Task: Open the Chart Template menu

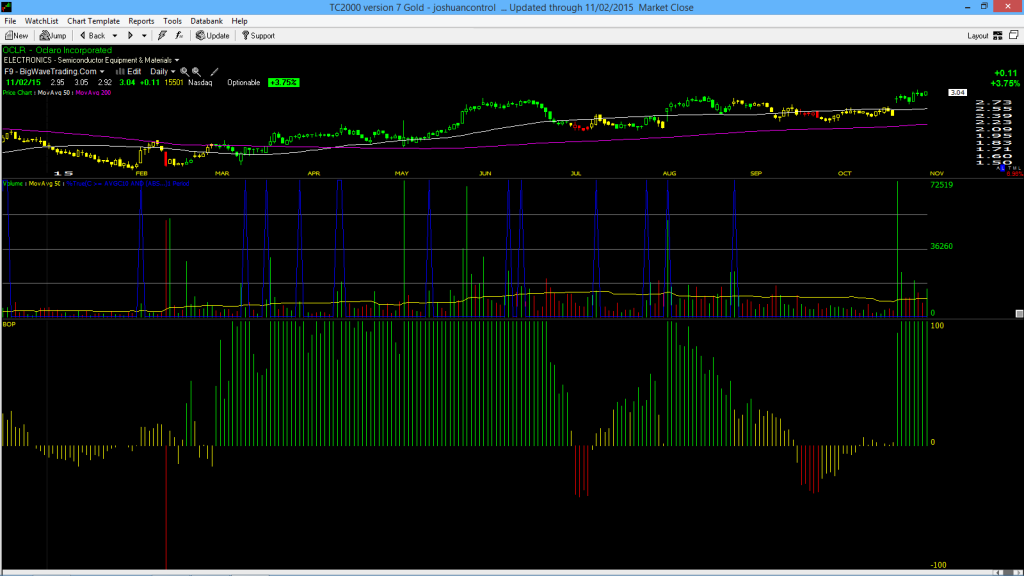Action: 93,21
